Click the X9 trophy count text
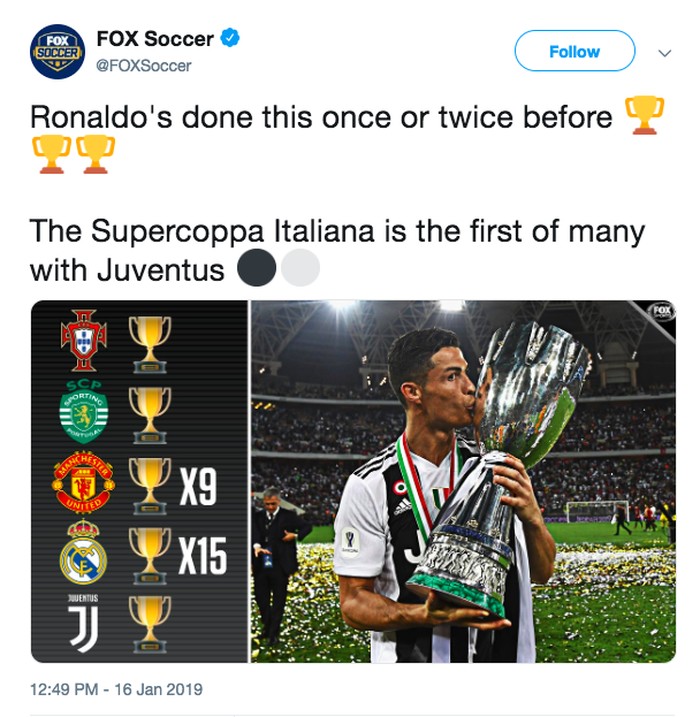The width and height of the screenshot is (700, 717). point(201,489)
